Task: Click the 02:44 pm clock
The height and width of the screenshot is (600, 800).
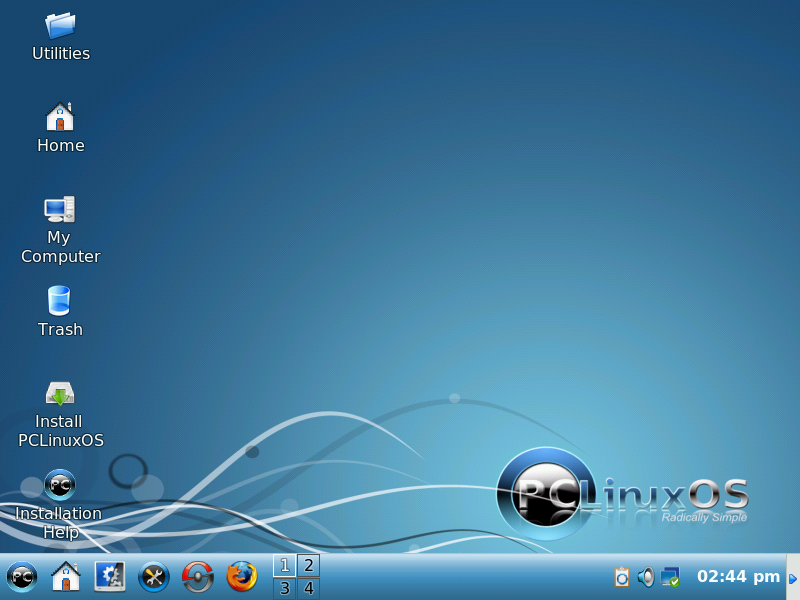Action: (x=738, y=577)
